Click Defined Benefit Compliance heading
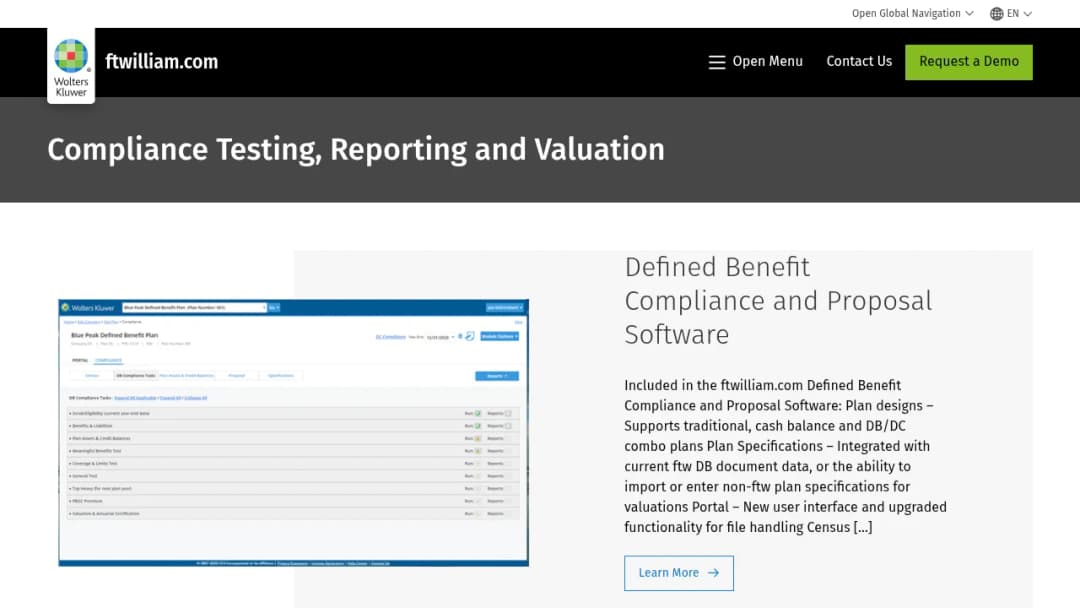1080x608 pixels. point(778,300)
